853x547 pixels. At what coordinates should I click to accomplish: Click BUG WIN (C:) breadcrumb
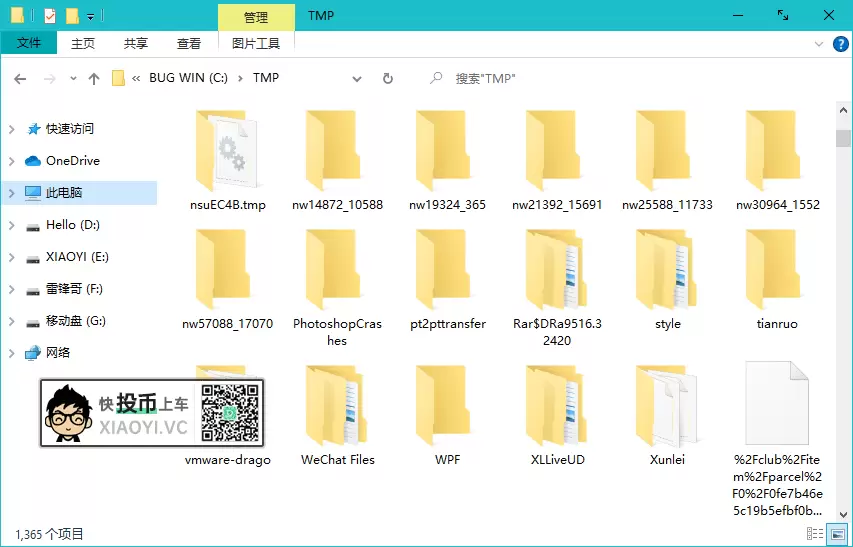pyautogui.click(x=188, y=78)
